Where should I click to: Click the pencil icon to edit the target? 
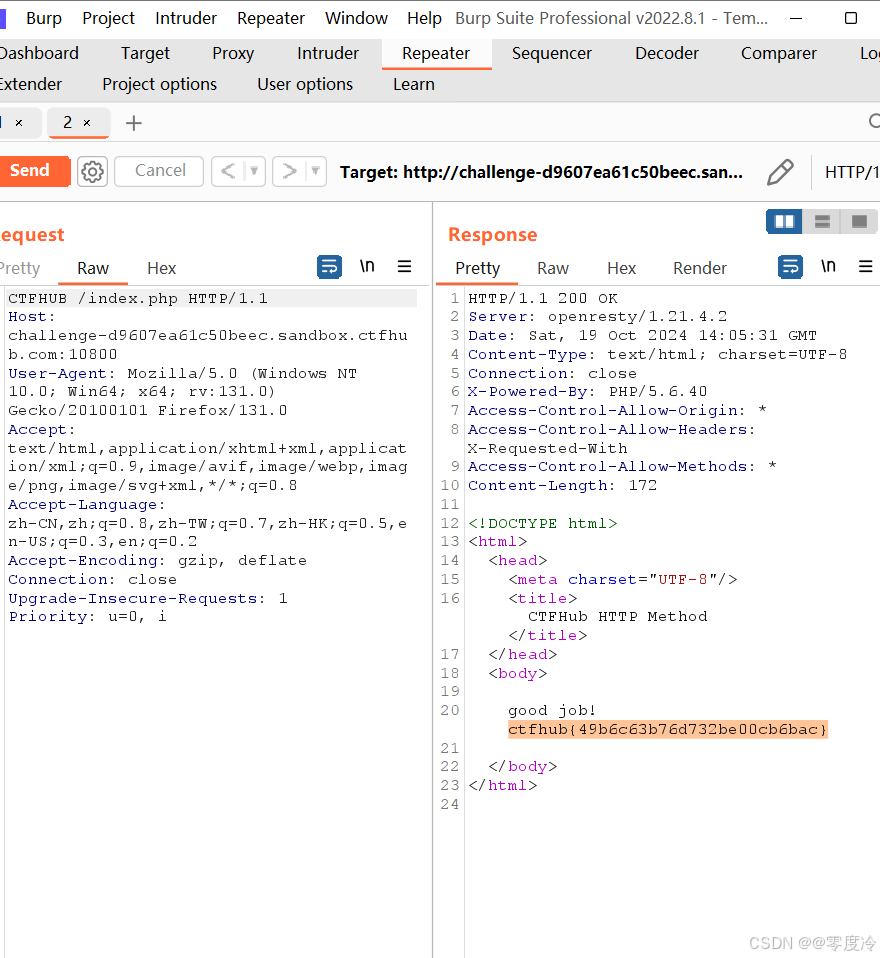point(781,171)
